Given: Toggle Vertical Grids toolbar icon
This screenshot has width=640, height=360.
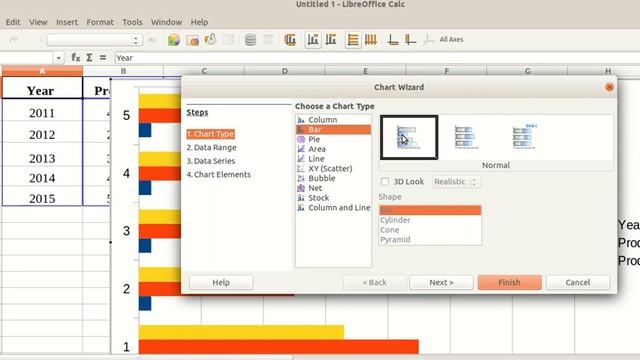Looking at the screenshot, I should coord(371,40).
